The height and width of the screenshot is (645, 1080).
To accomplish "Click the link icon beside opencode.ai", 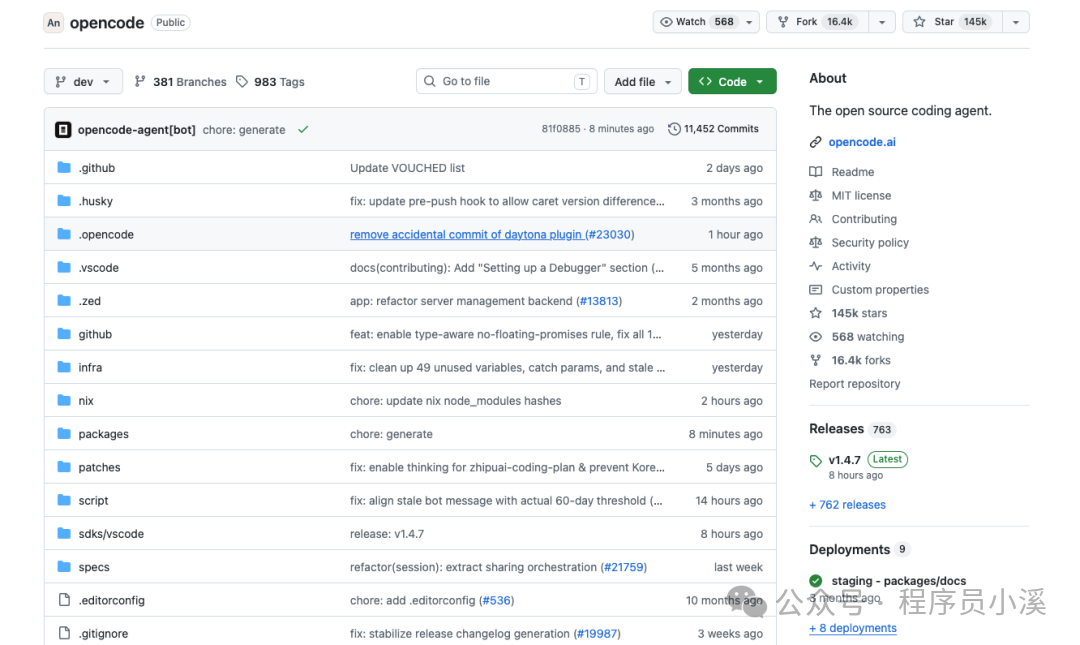I will pos(816,142).
